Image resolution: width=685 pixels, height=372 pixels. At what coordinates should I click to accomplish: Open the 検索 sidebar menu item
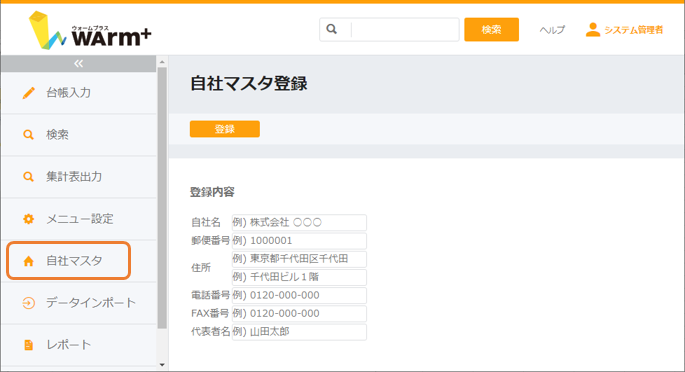pyautogui.click(x=79, y=135)
